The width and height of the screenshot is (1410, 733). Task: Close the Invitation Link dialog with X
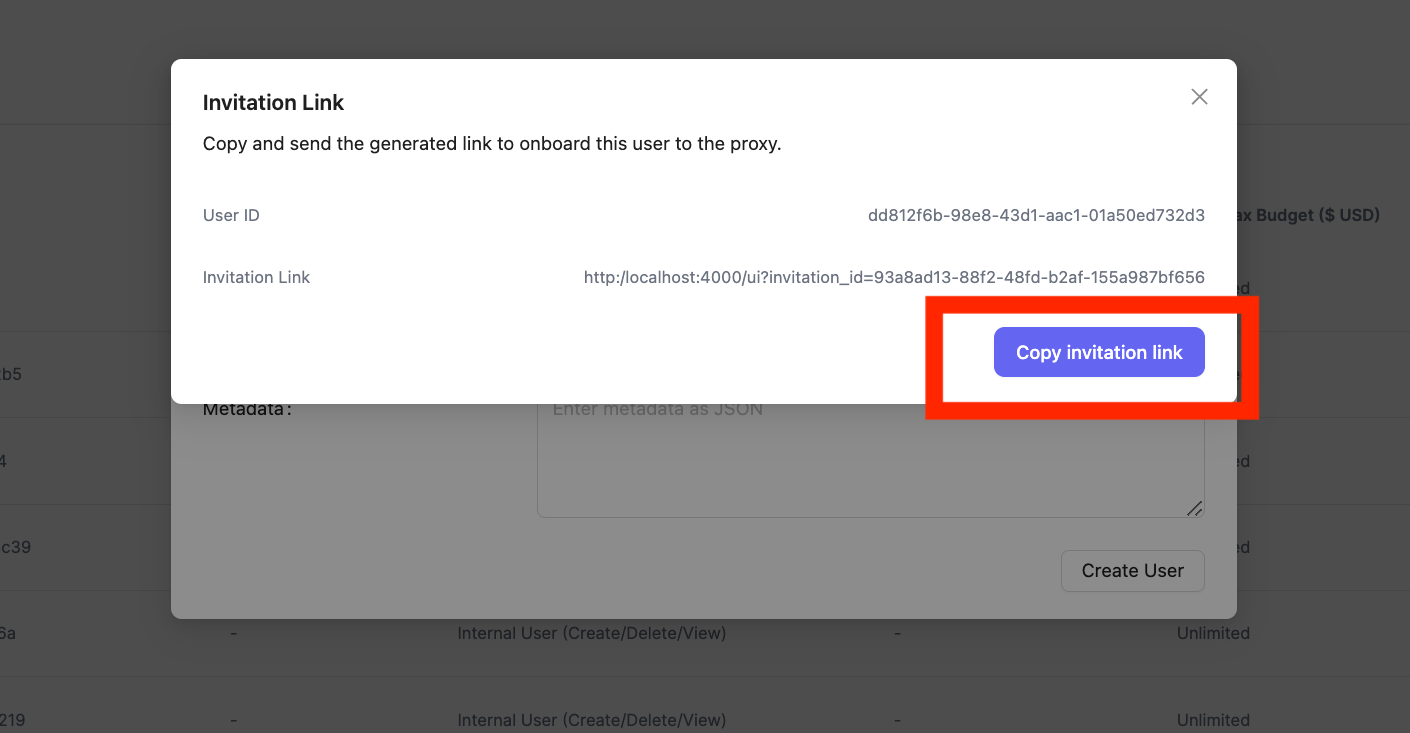1199,97
